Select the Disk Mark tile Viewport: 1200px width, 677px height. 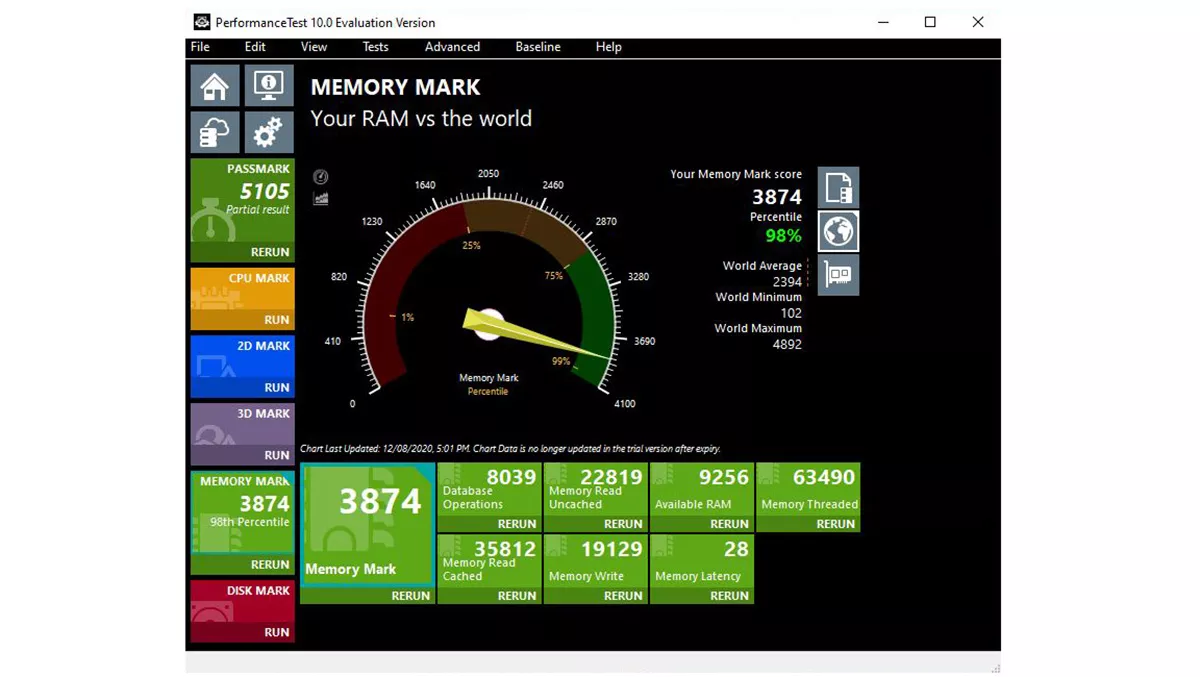[242, 601]
